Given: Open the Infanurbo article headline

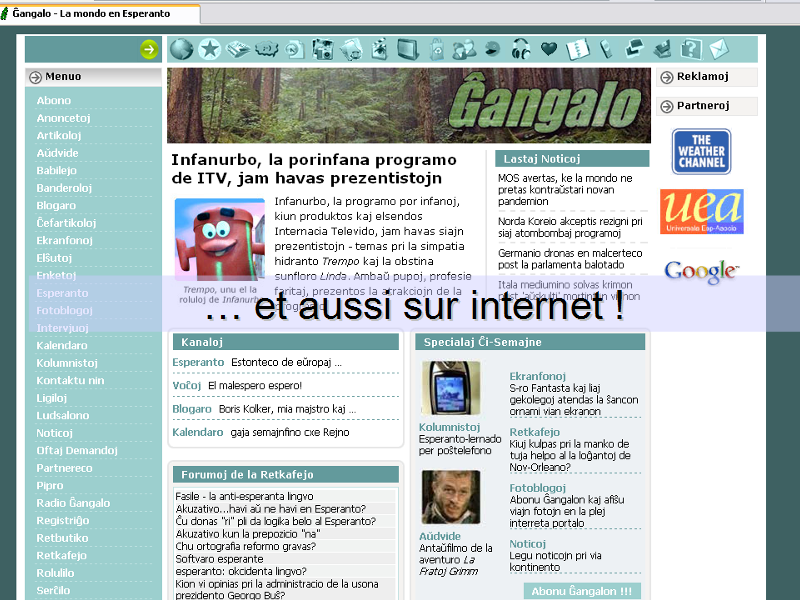Looking at the screenshot, I should pos(314,169).
